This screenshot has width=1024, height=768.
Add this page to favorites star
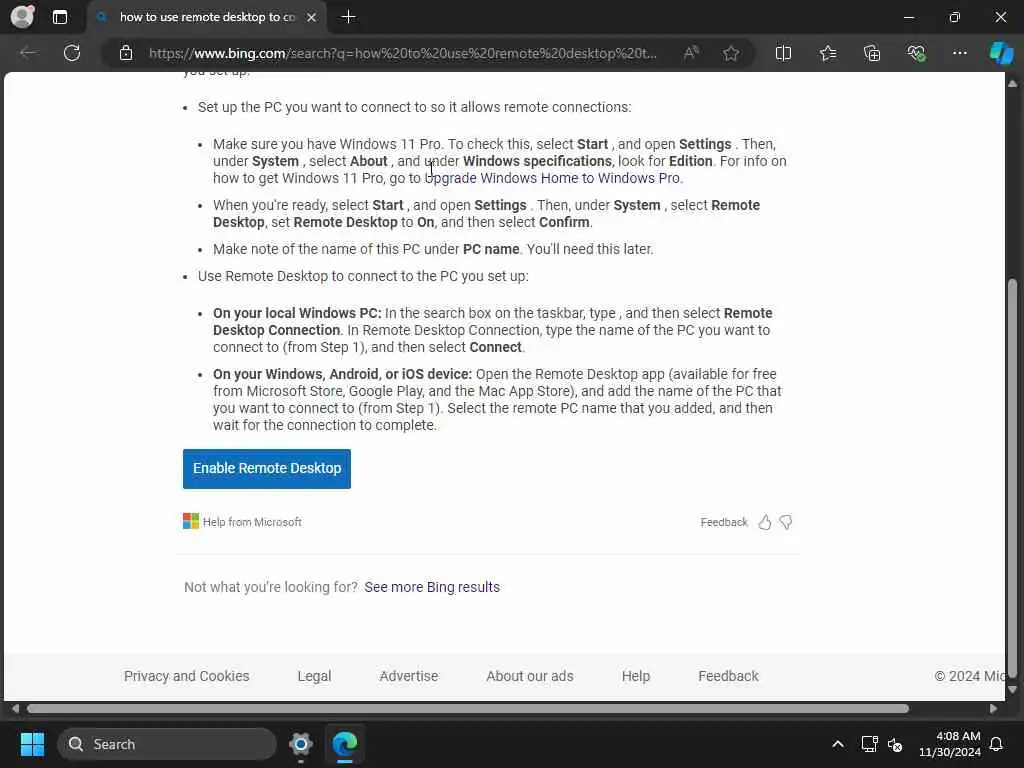point(731,53)
